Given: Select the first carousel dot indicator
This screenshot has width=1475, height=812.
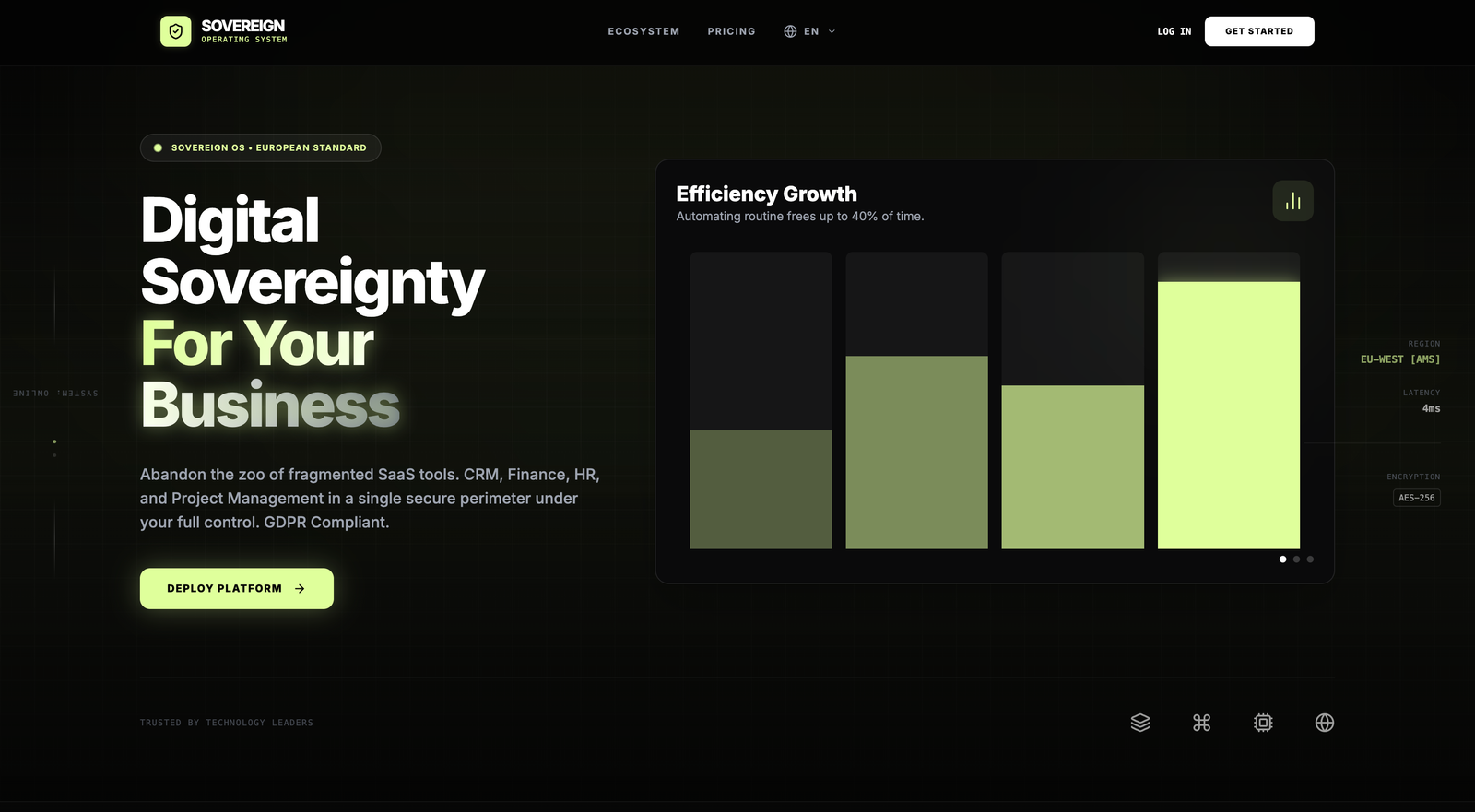Looking at the screenshot, I should click(1282, 559).
